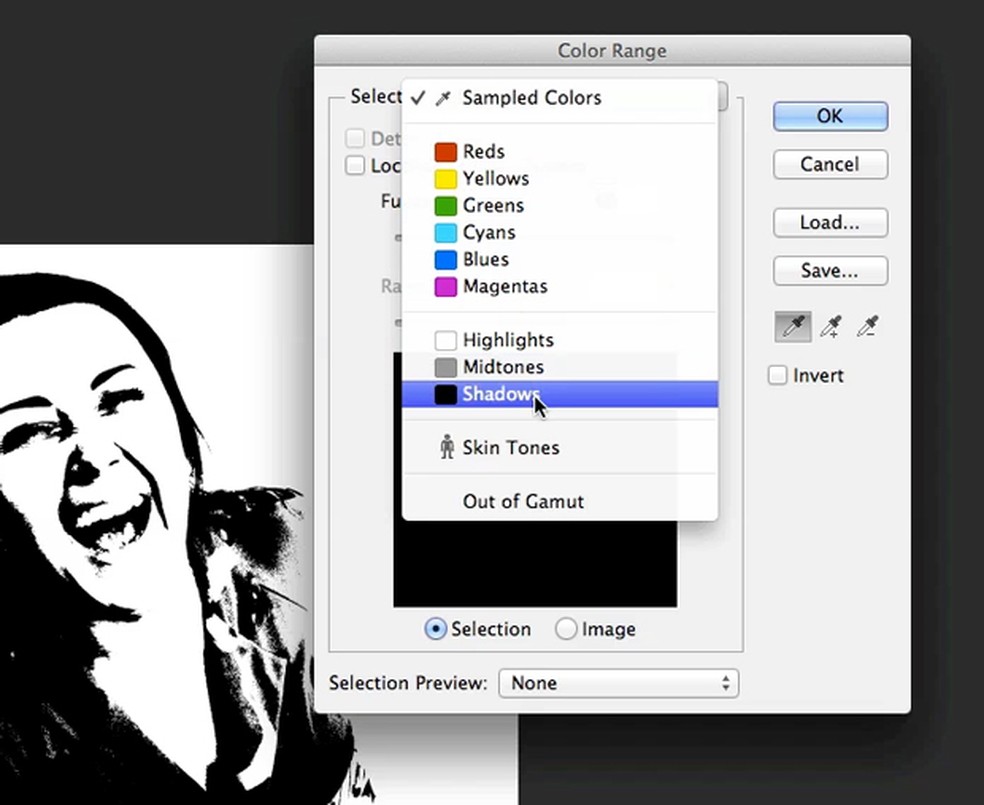The height and width of the screenshot is (805, 984).
Task: Choose Out of Gamut from the menu
Action: point(523,501)
